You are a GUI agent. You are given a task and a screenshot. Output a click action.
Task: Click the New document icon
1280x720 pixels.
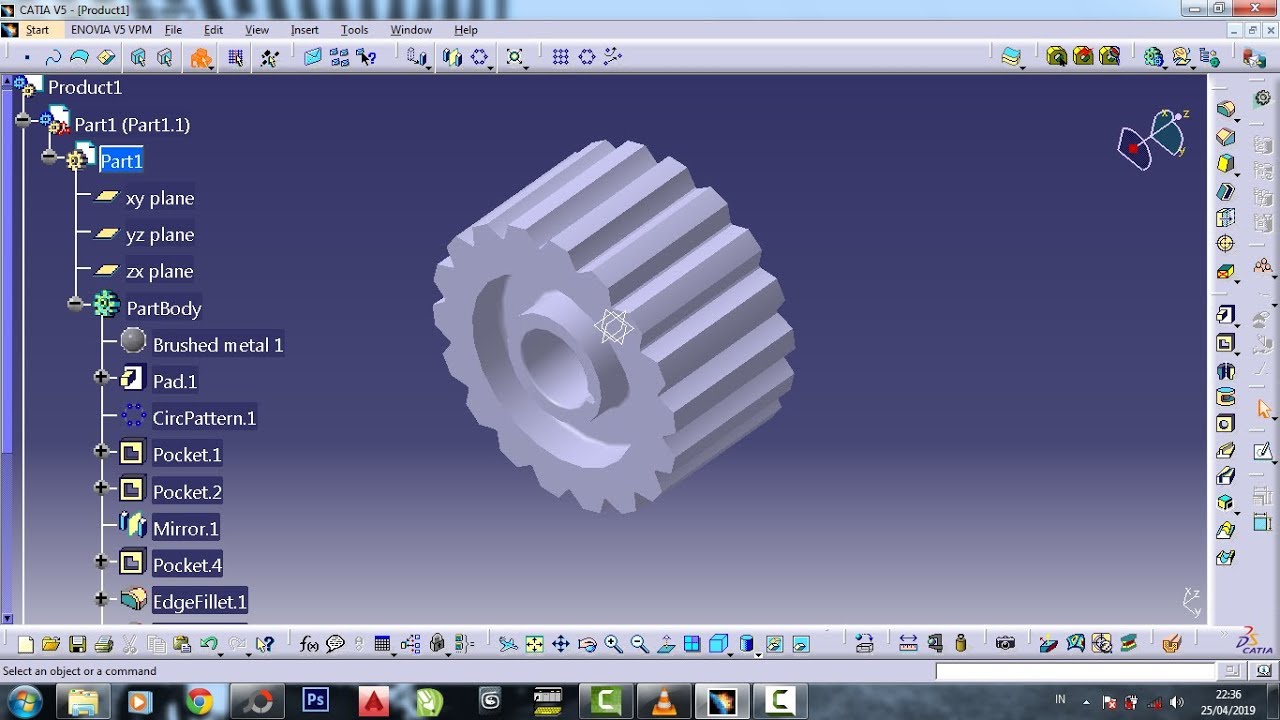click(x=25, y=644)
